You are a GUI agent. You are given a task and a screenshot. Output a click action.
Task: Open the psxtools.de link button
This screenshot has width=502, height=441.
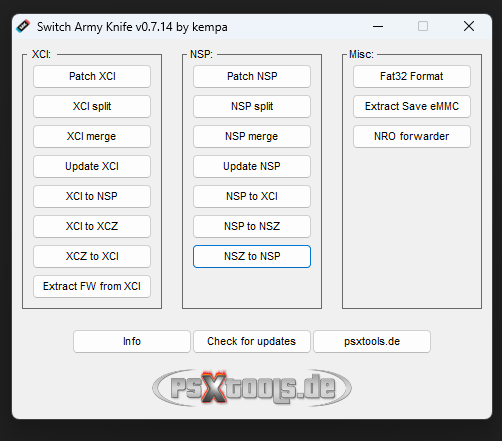point(372,341)
